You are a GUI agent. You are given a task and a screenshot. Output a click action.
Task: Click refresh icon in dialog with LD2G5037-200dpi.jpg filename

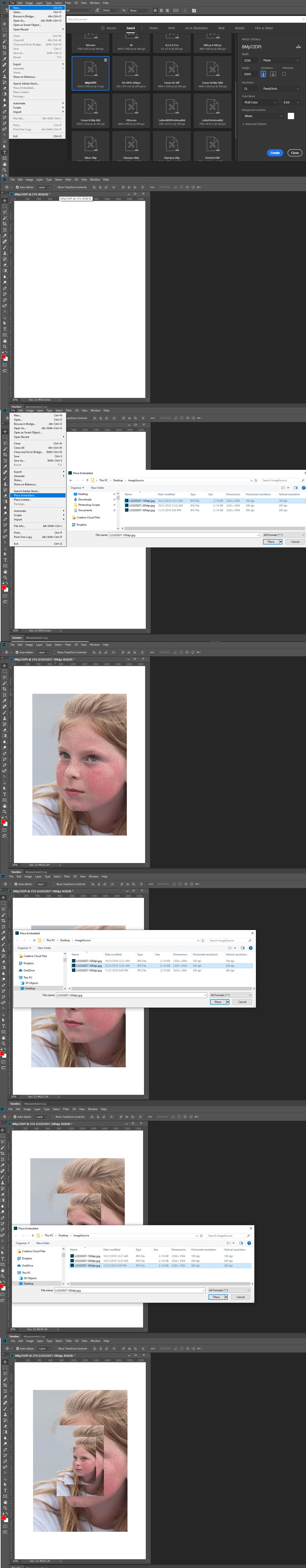[x=203, y=940]
